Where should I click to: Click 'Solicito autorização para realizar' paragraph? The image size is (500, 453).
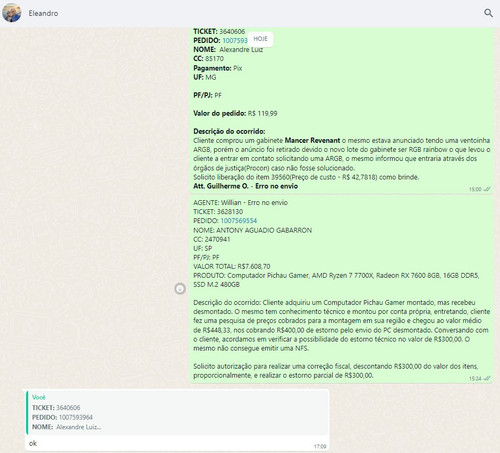(336, 371)
